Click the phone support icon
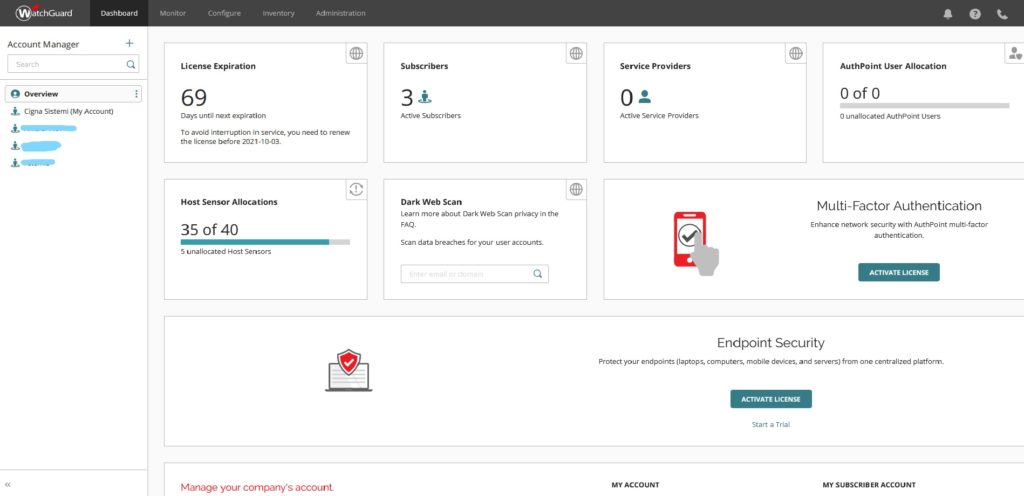1024x496 pixels. click(x=1002, y=14)
